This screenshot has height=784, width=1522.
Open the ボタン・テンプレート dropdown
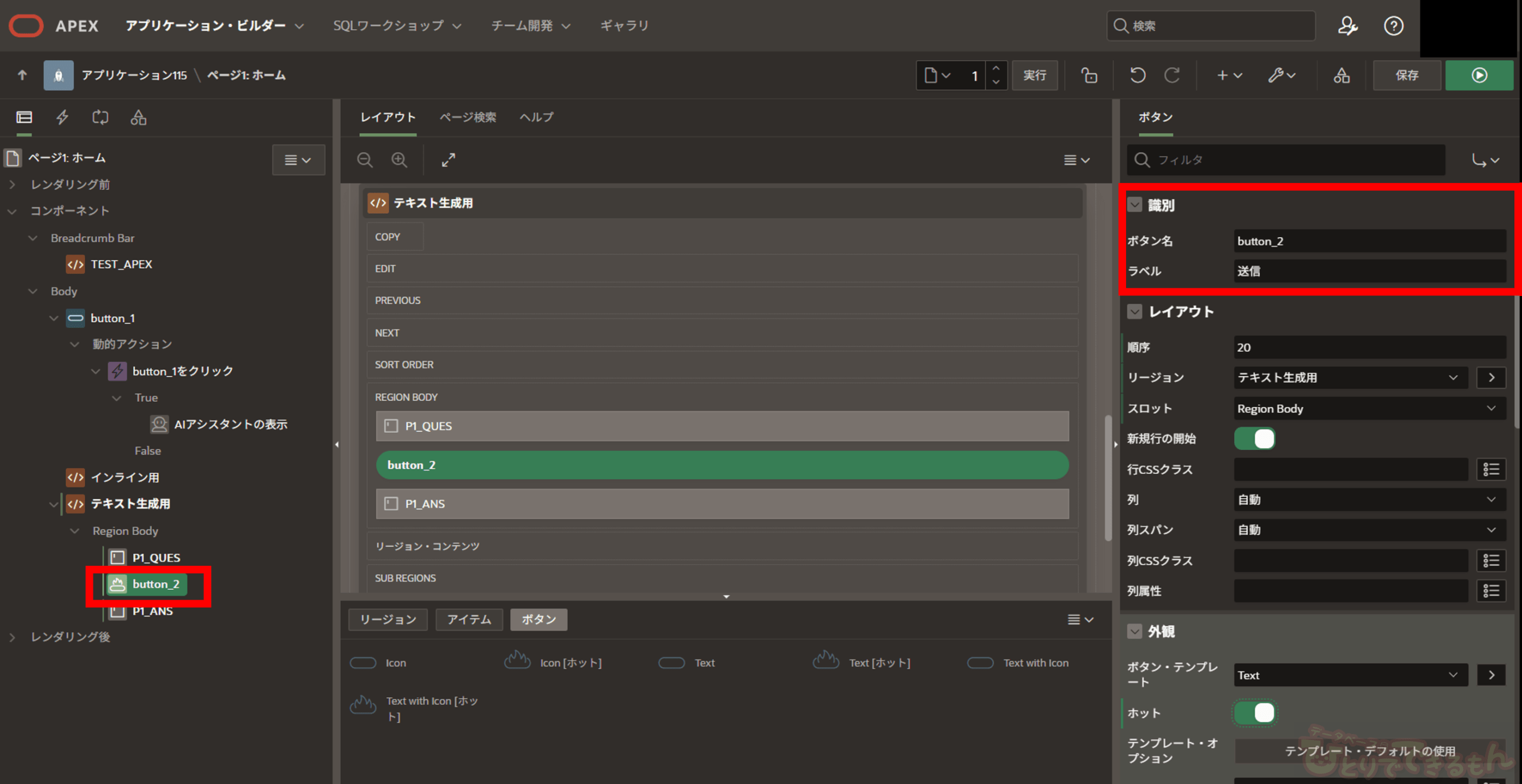pyautogui.click(x=1350, y=675)
